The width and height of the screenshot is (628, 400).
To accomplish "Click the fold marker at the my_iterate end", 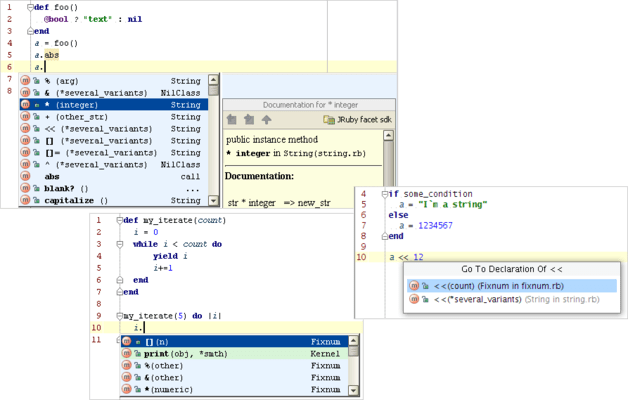I will click(x=119, y=292).
